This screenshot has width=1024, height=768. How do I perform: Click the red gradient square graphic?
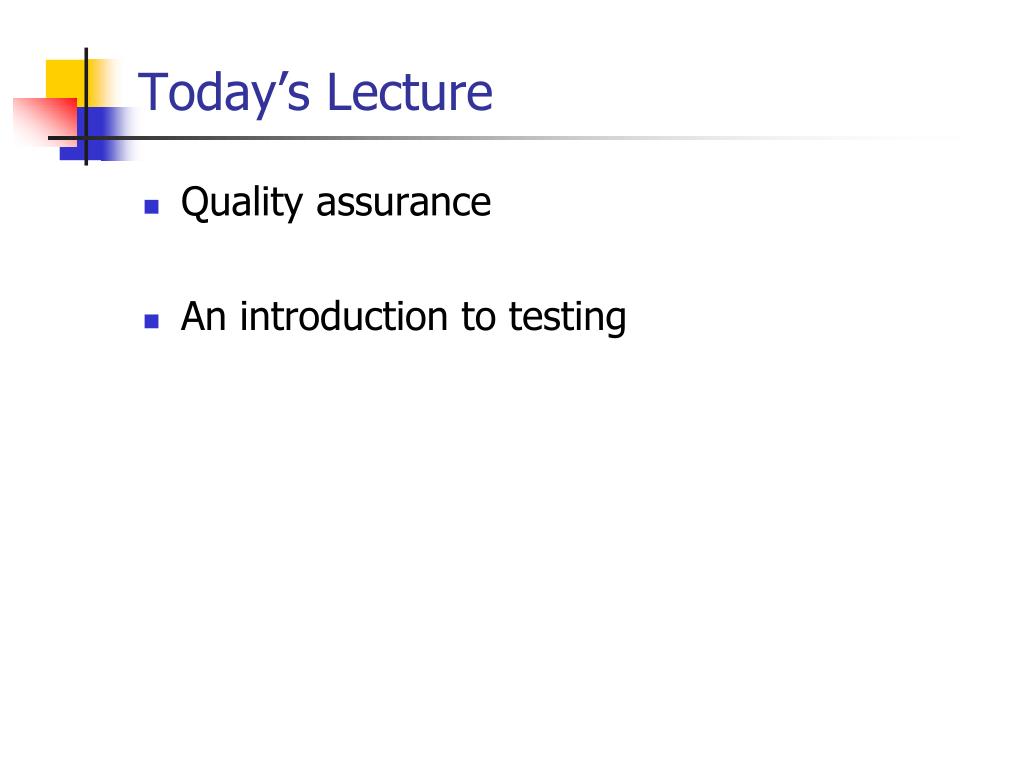(x=44, y=122)
